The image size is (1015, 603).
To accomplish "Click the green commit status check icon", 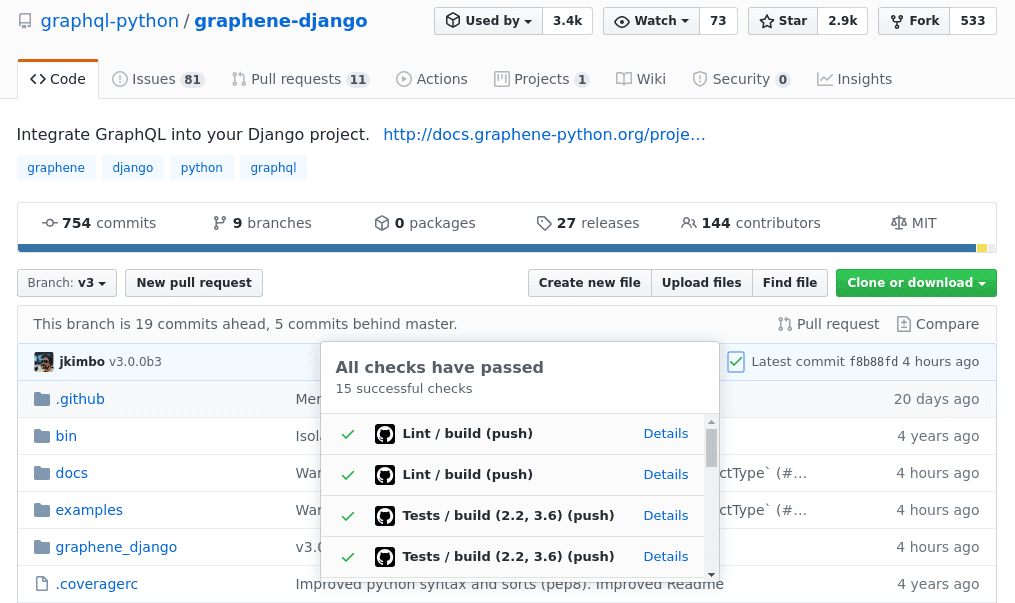I will pos(736,362).
